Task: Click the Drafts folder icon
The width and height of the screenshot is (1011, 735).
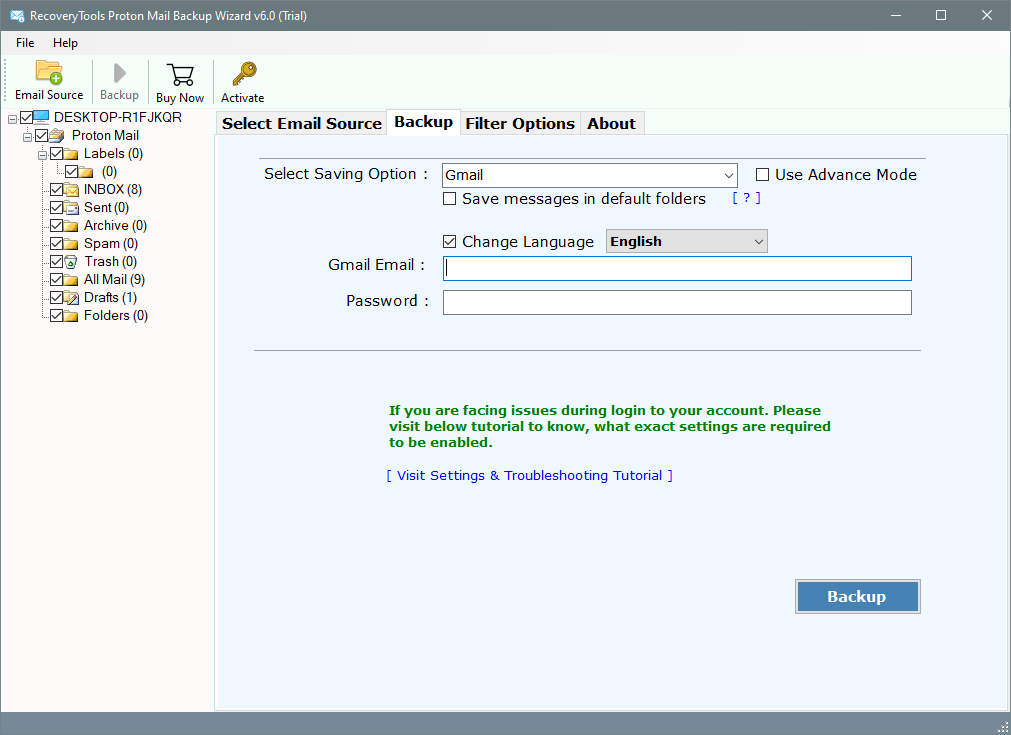Action: [71, 298]
